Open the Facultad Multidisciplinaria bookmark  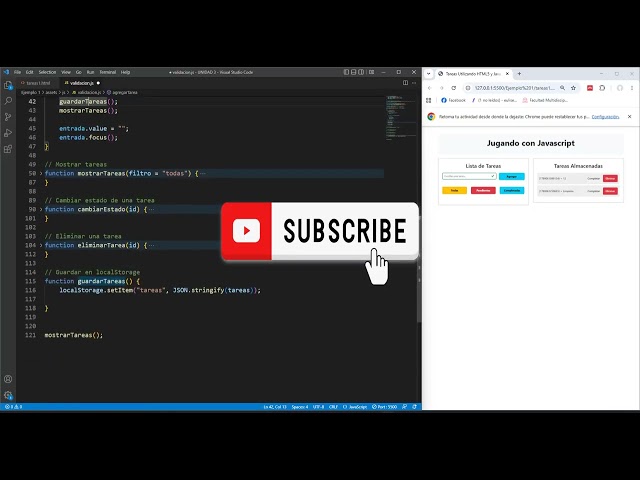[545, 100]
